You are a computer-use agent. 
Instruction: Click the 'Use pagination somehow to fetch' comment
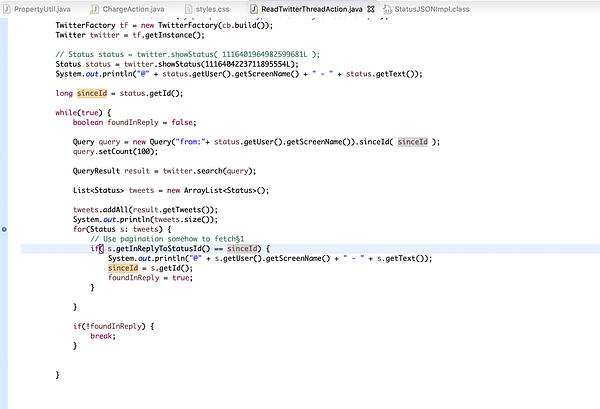pyautogui.click(x=167, y=239)
